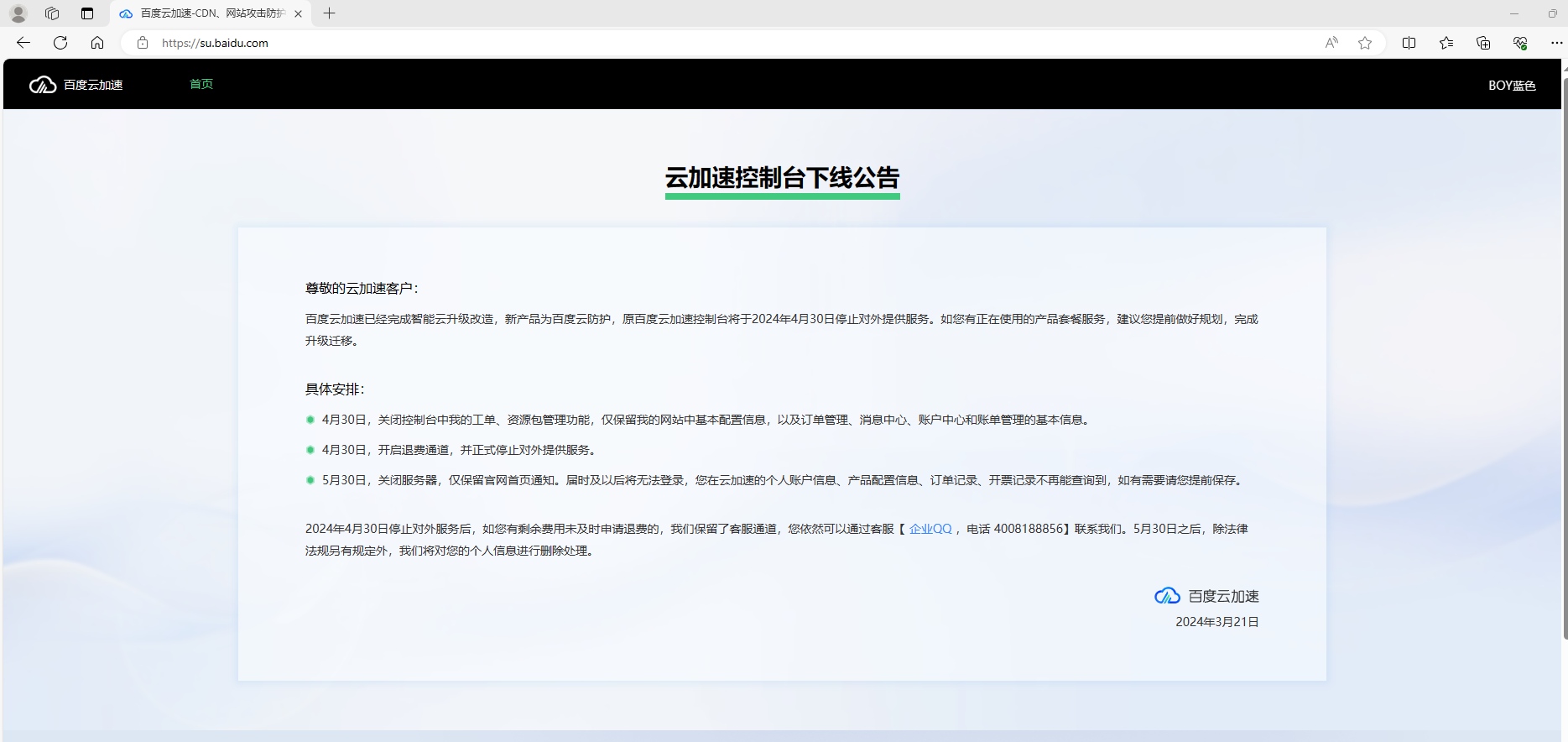Click the 百度云加速 logo in header
Screen dimensions: 1568x742
click(x=76, y=85)
